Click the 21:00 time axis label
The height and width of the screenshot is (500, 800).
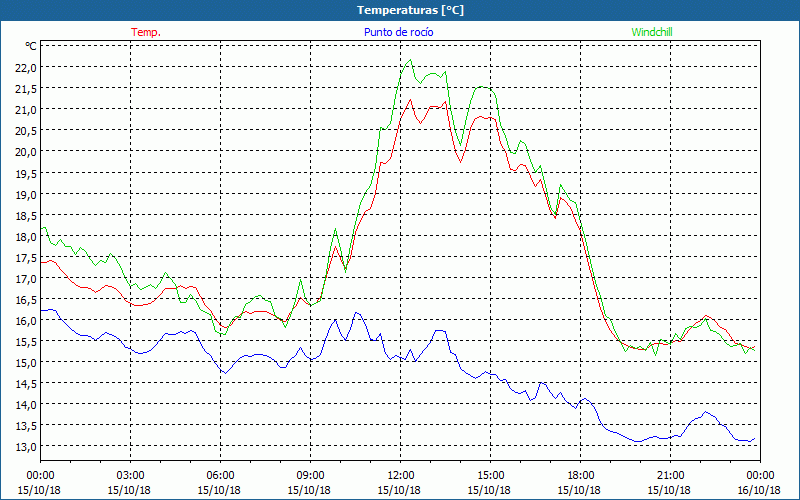click(671, 475)
